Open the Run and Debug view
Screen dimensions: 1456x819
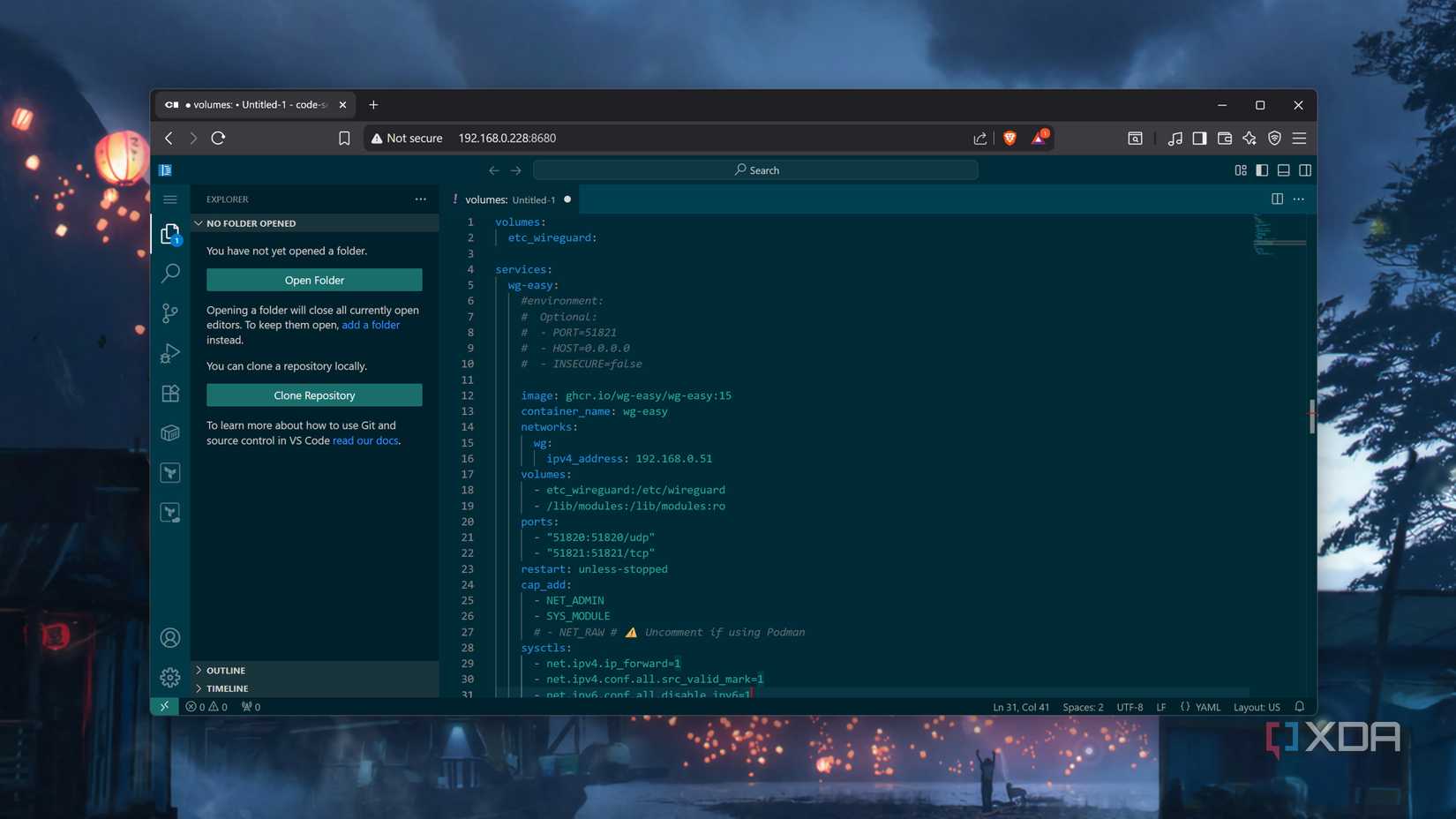(x=170, y=353)
